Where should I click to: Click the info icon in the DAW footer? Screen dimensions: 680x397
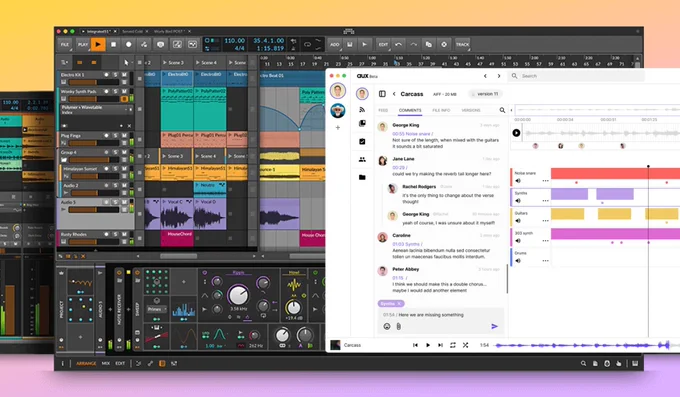(x=62, y=364)
